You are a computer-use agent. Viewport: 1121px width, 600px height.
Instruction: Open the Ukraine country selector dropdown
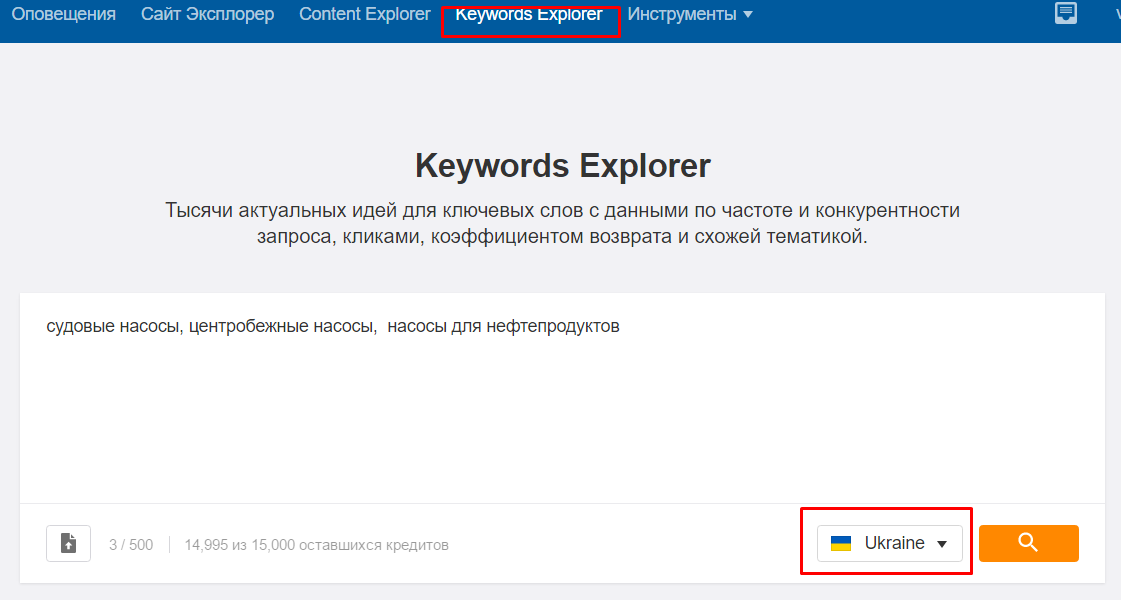[889, 543]
